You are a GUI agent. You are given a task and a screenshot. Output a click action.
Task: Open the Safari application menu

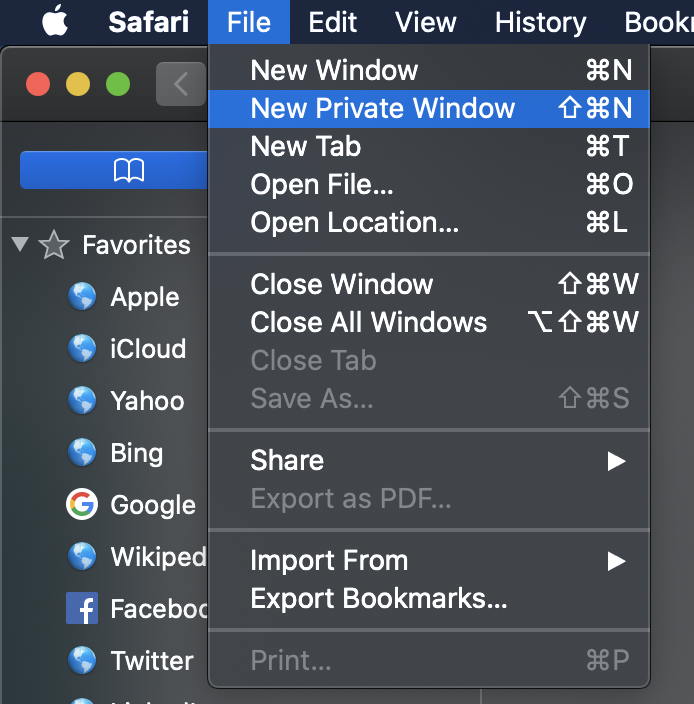pyautogui.click(x=149, y=22)
